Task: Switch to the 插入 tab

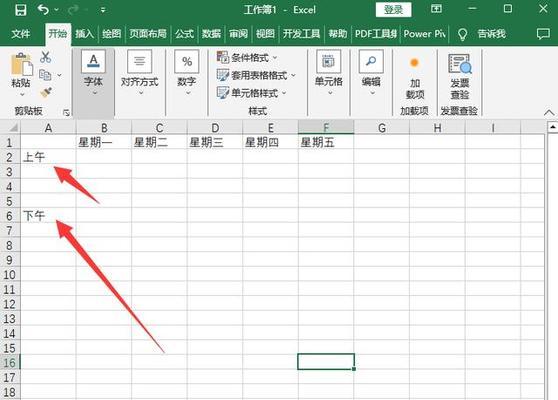Action: click(x=84, y=34)
